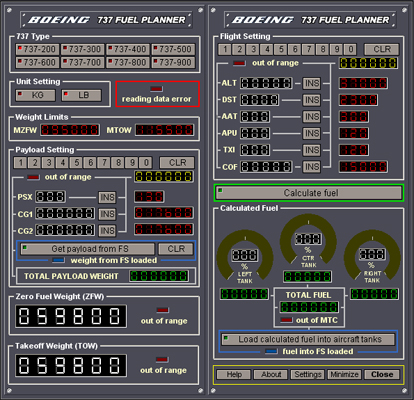The height and width of the screenshot is (400, 414).
Task: Click Get payload from FS
Action: click(88, 249)
